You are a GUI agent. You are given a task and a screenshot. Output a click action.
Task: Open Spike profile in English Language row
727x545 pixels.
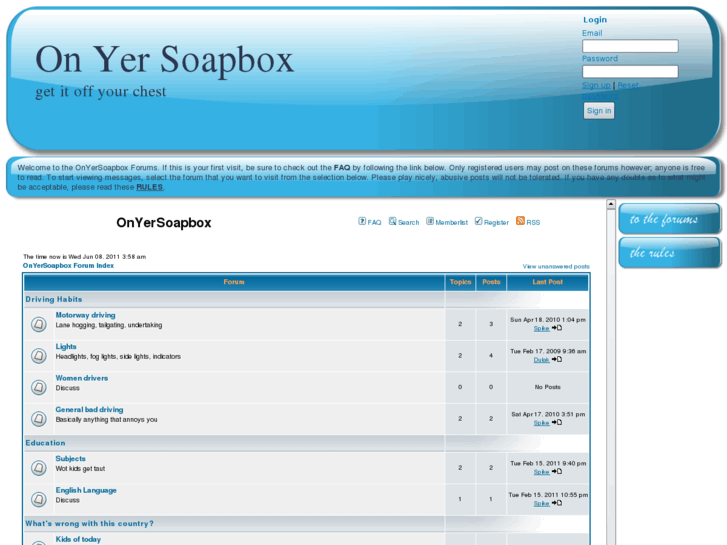(x=541, y=504)
